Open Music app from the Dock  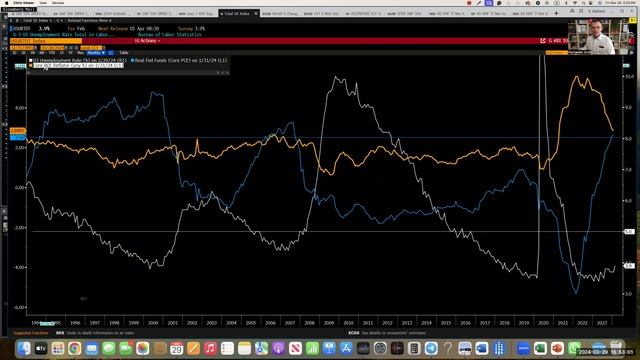point(210,348)
